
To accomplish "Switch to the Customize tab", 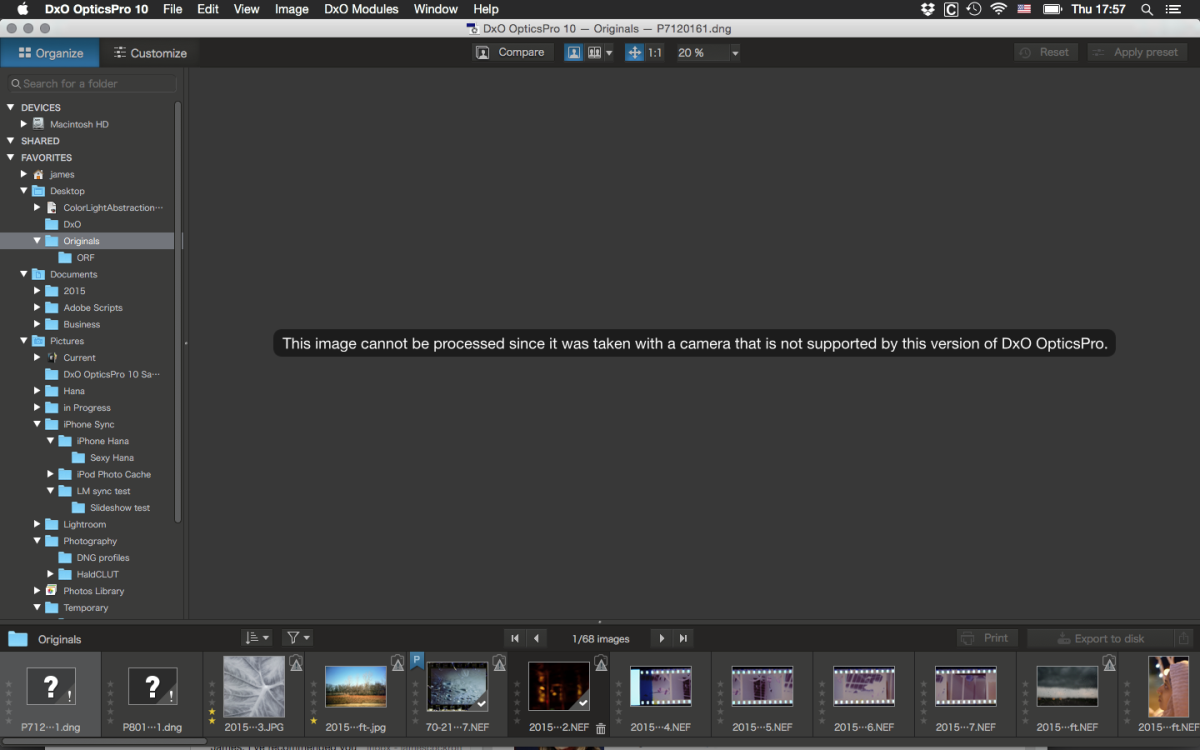I will pos(150,53).
